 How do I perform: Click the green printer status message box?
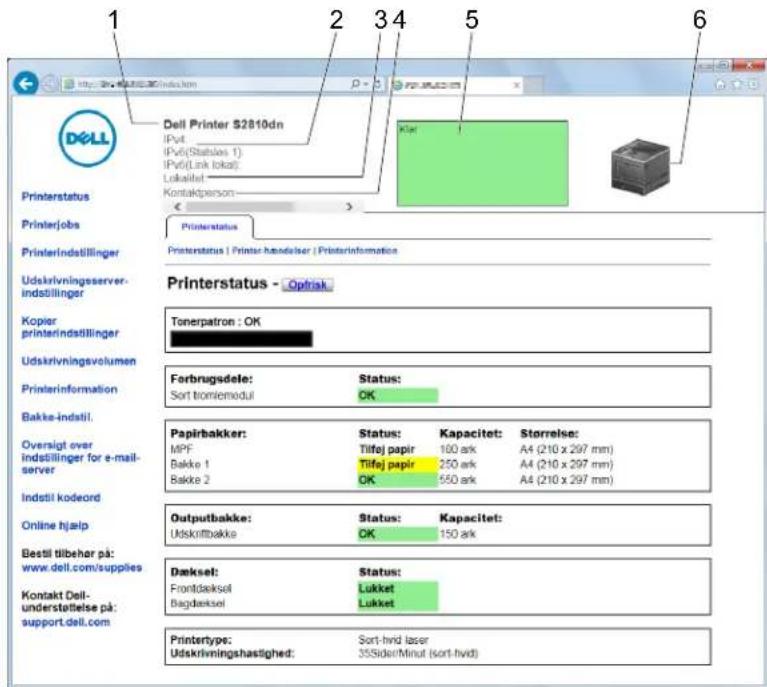click(x=482, y=163)
